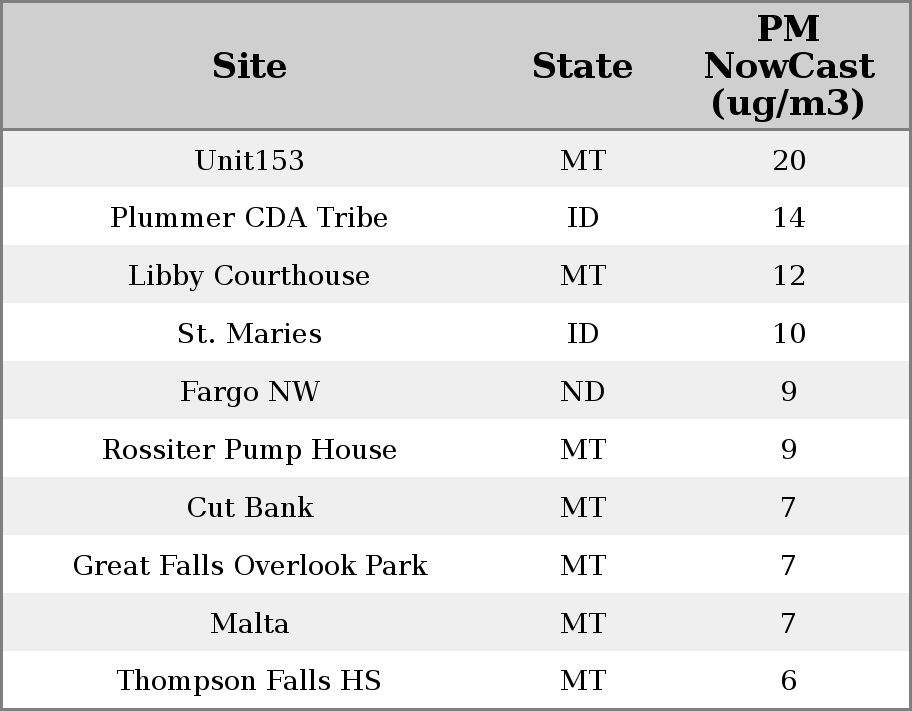
Task: Select the PM NowCast (ug/m3) column header
Action: (x=788, y=66)
